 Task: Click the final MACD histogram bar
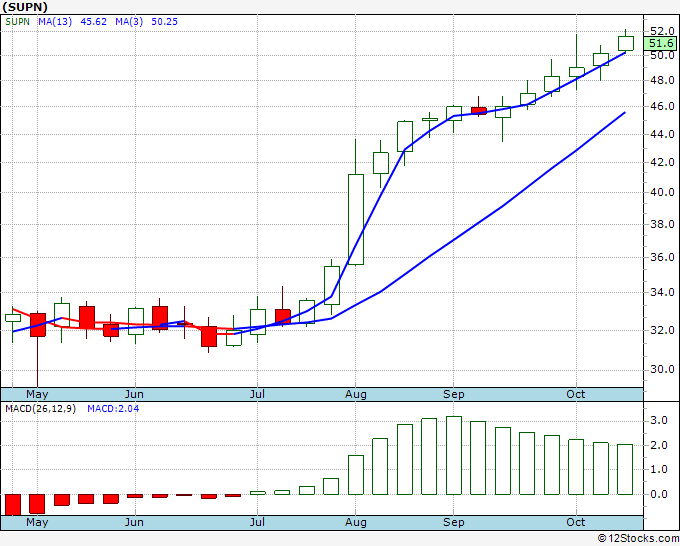(625, 469)
